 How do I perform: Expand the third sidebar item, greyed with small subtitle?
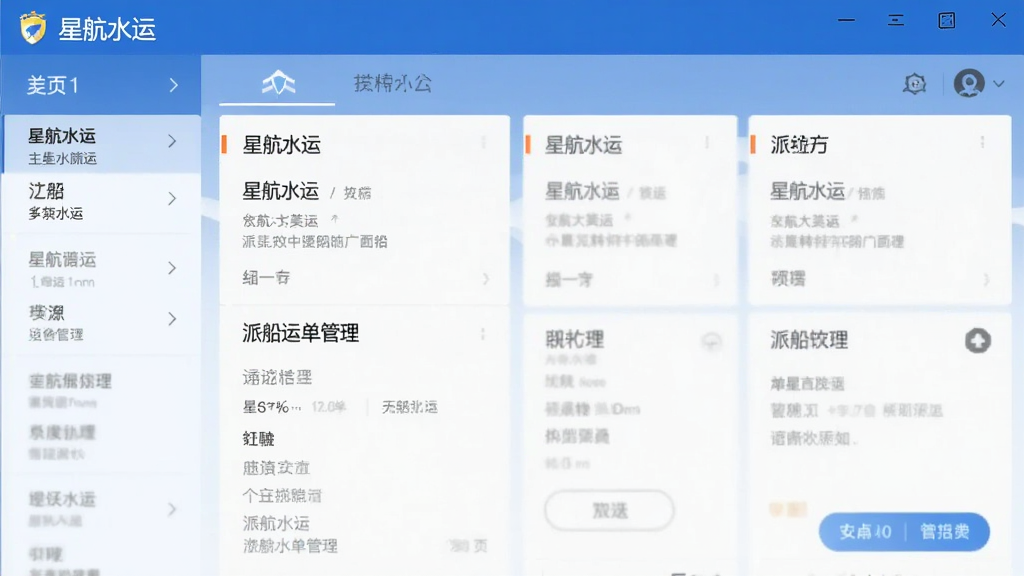pos(172,268)
